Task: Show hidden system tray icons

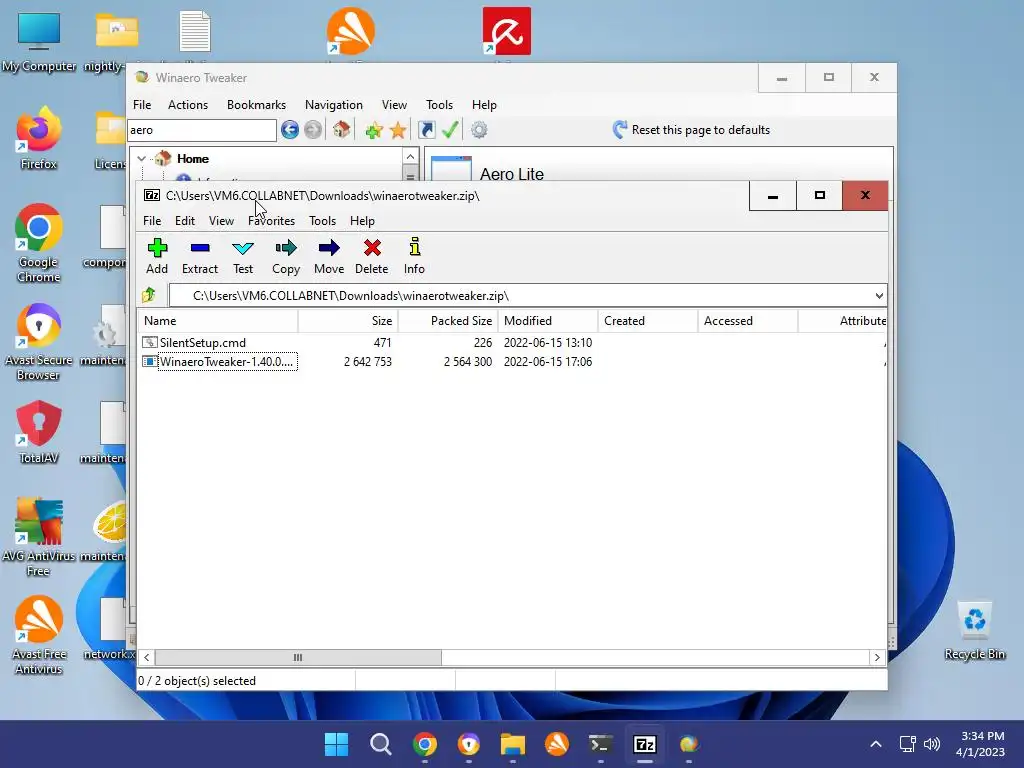Action: 876,744
